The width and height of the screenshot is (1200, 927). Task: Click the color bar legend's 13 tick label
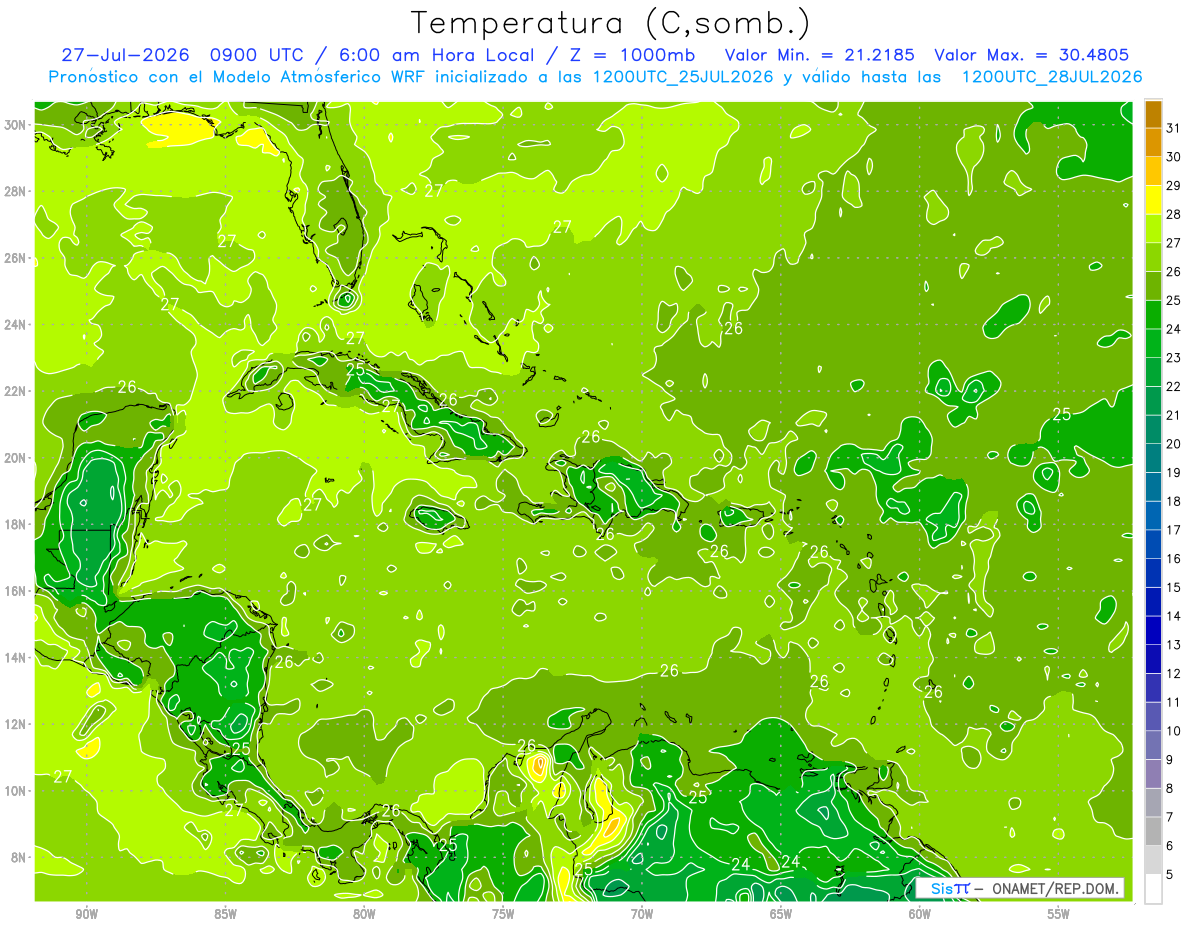pyautogui.click(x=1173, y=645)
